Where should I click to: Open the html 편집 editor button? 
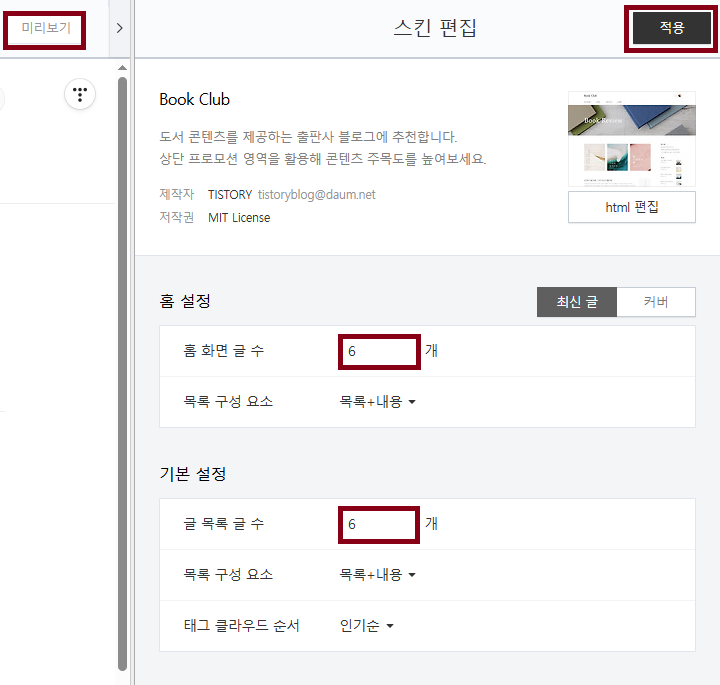coord(631,207)
